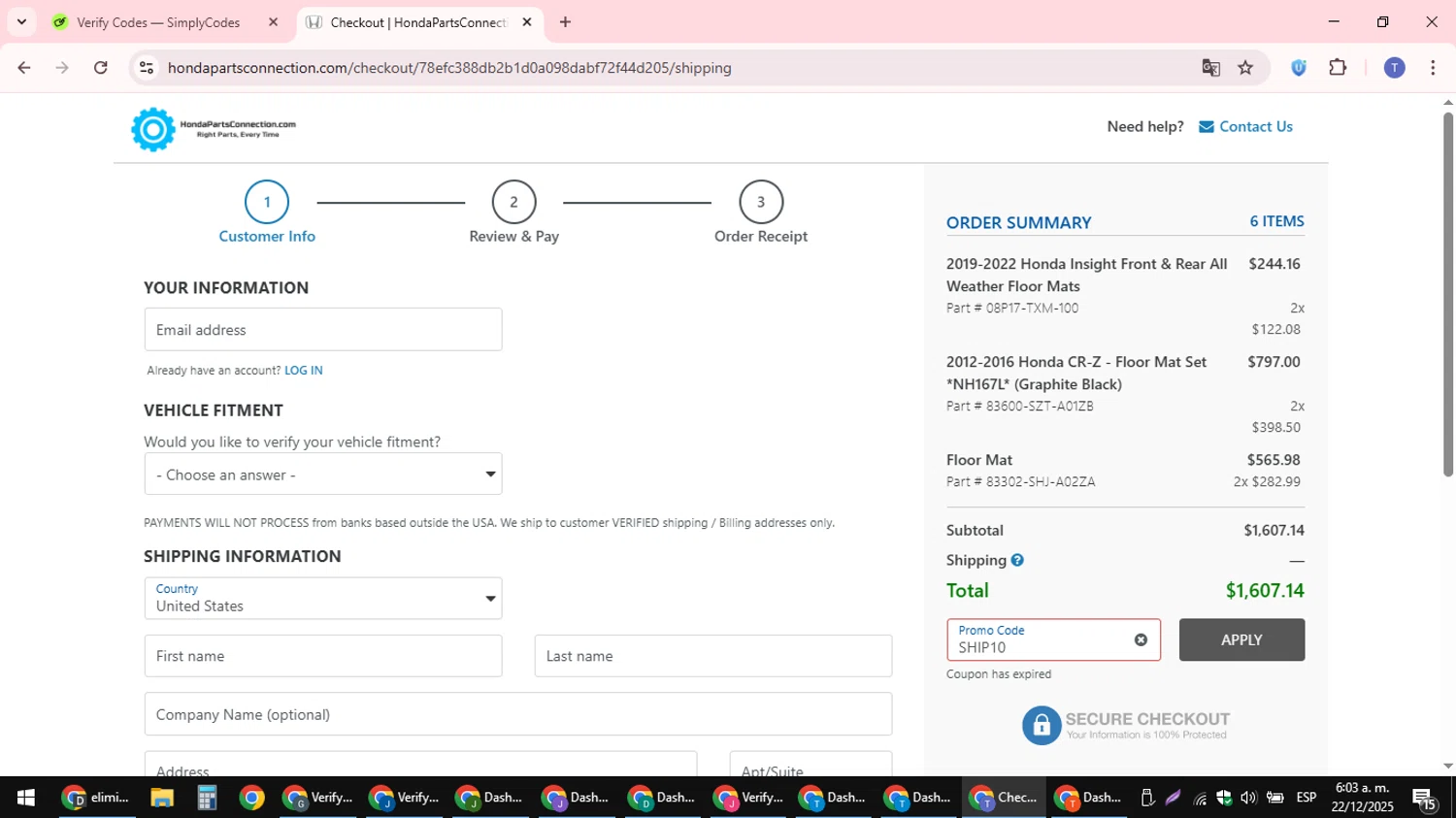Close the Verify Codes SimplyCodes tab
Viewport: 1456px width, 818px height.
[x=273, y=22]
